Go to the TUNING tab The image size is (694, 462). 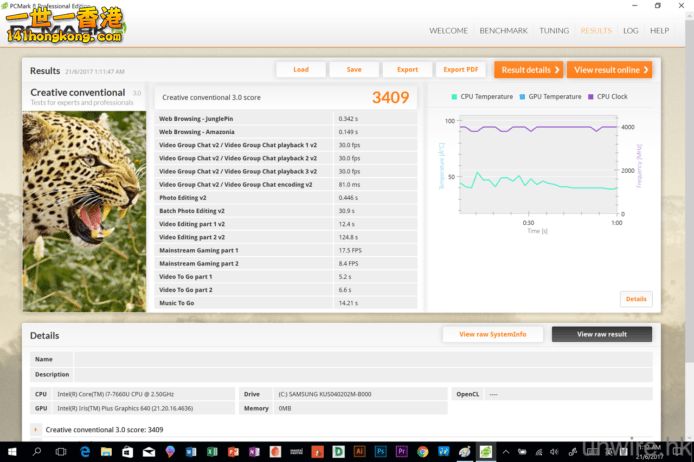pyautogui.click(x=554, y=31)
